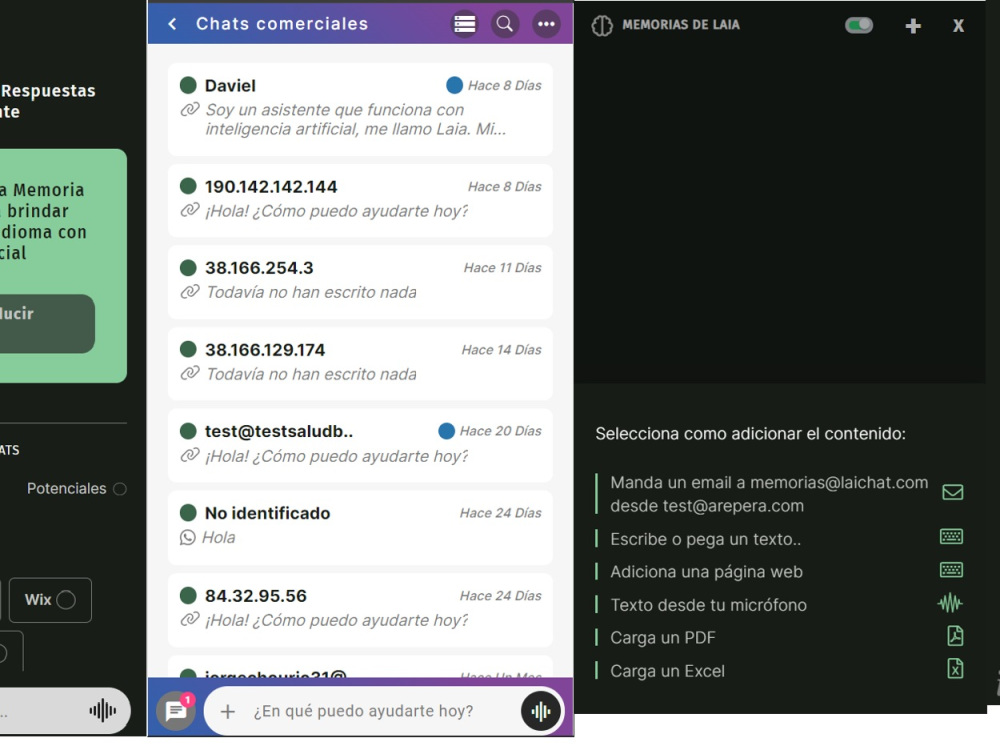Image resolution: width=1000 pixels, height=750 pixels.
Task: Click the link icon in 190.142.142.144 chat
Action: [189, 210]
